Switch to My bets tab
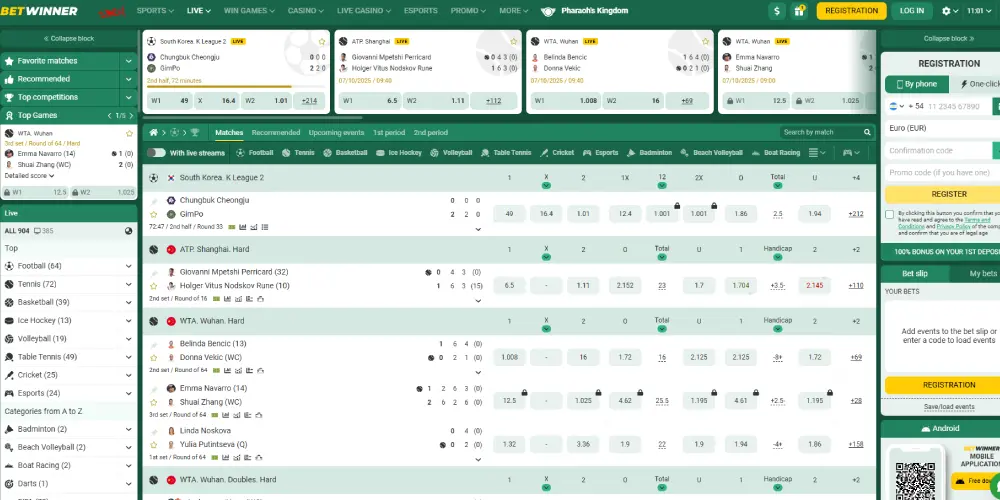The width and height of the screenshot is (1000, 500). click(x=983, y=274)
